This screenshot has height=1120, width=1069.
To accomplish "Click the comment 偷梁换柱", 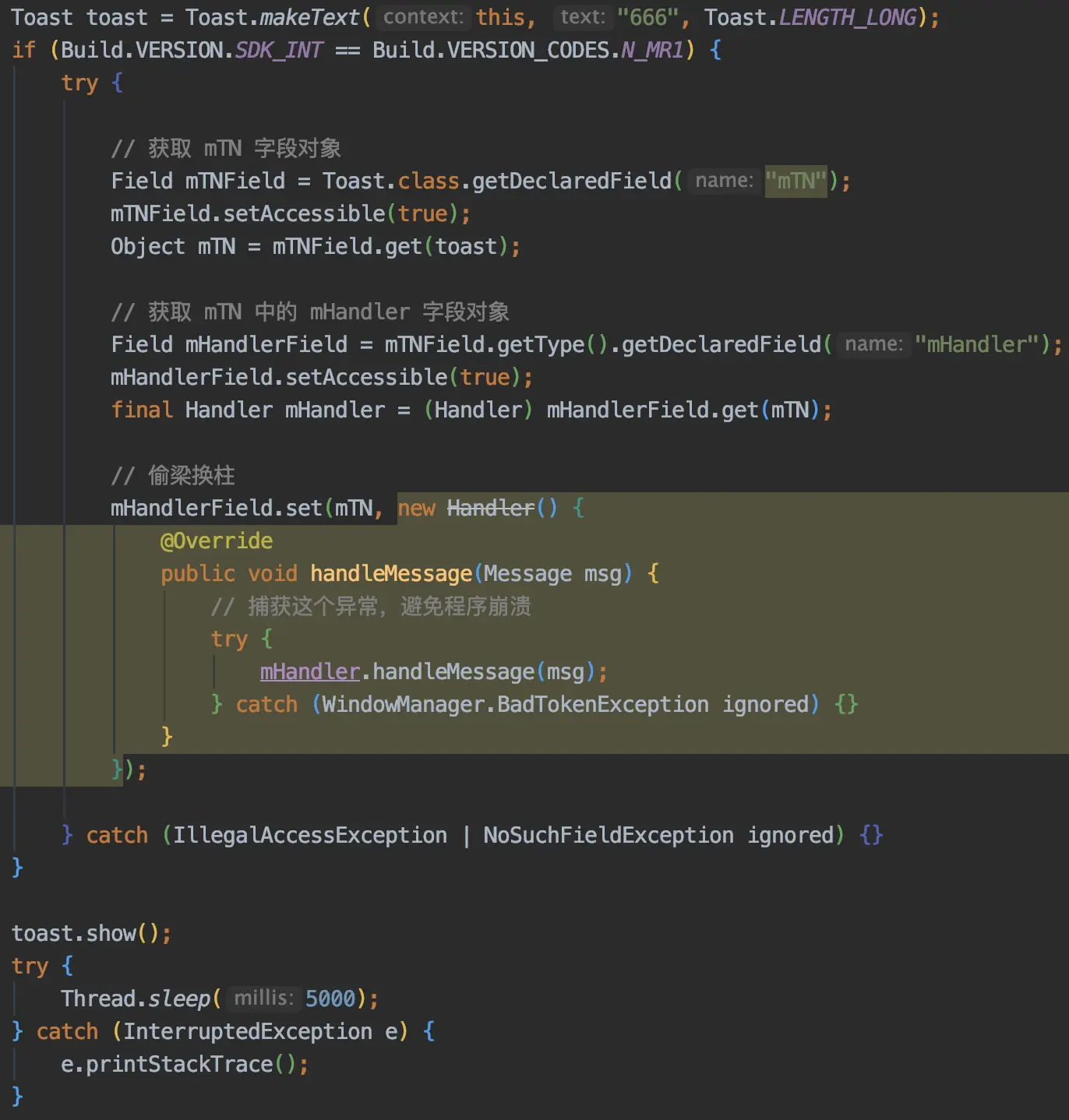I will click(x=173, y=475).
